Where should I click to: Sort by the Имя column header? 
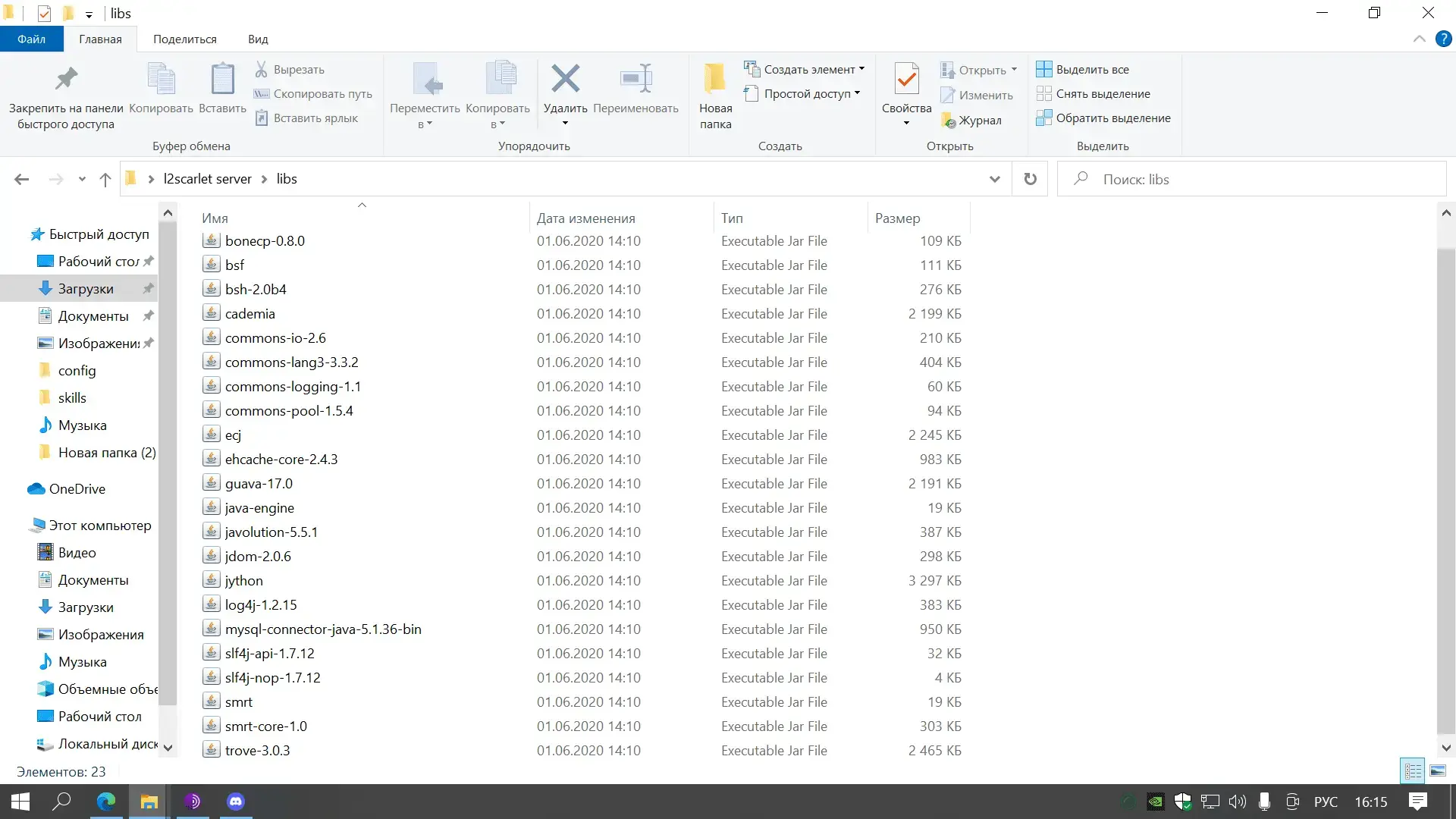pos(362,218)
